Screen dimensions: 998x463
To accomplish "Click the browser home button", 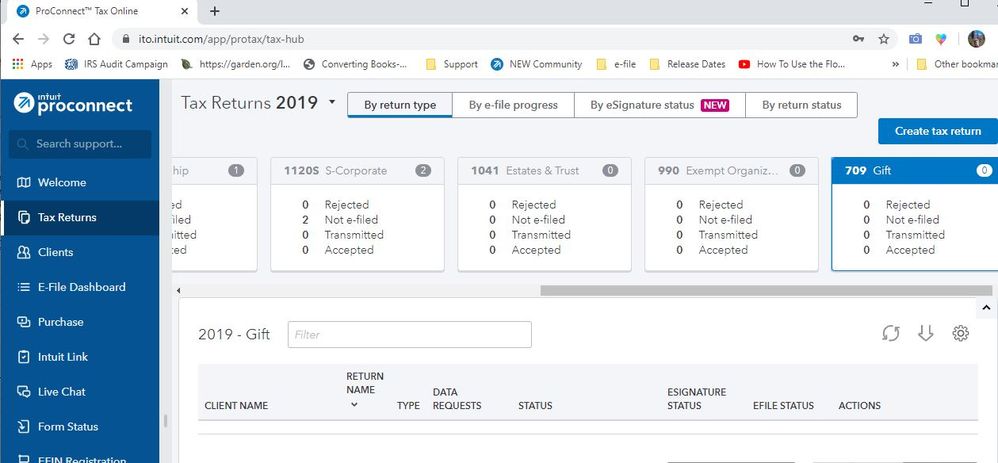I will point(94,39).
